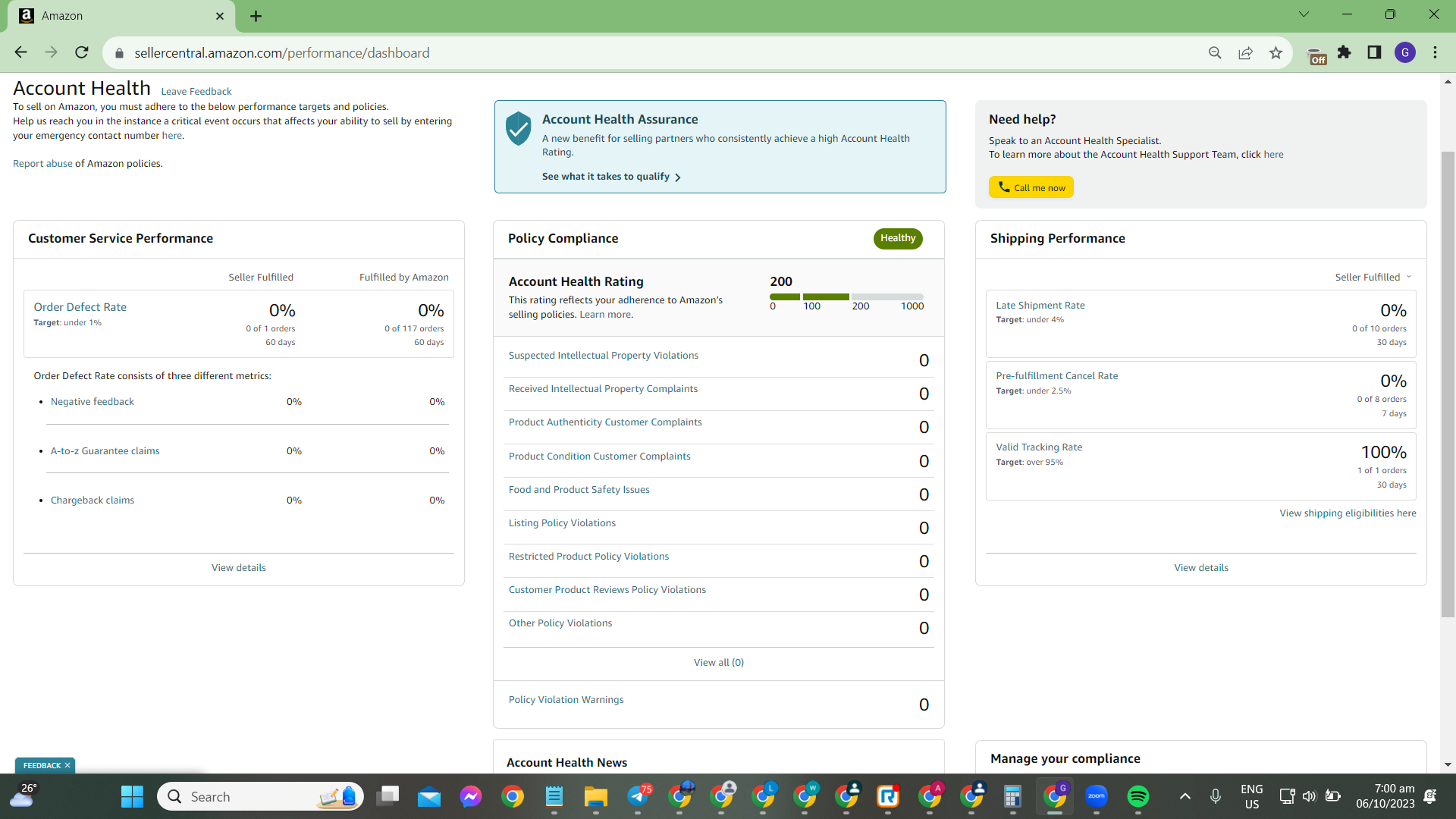Viewport: 1456px width, 819px height.
Task: Click the zoom magnifier icon in address bar
Action: click(x=1215, y=52)
